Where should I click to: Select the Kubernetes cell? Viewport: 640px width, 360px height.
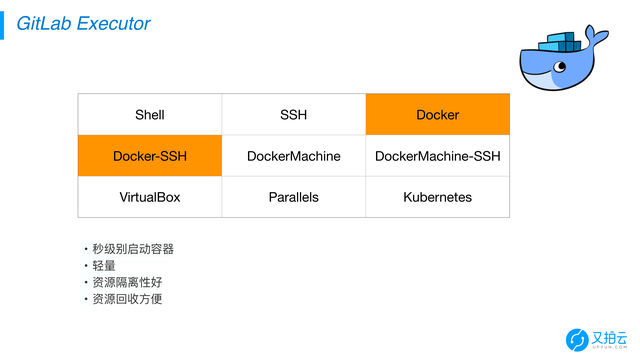point(438,197)
